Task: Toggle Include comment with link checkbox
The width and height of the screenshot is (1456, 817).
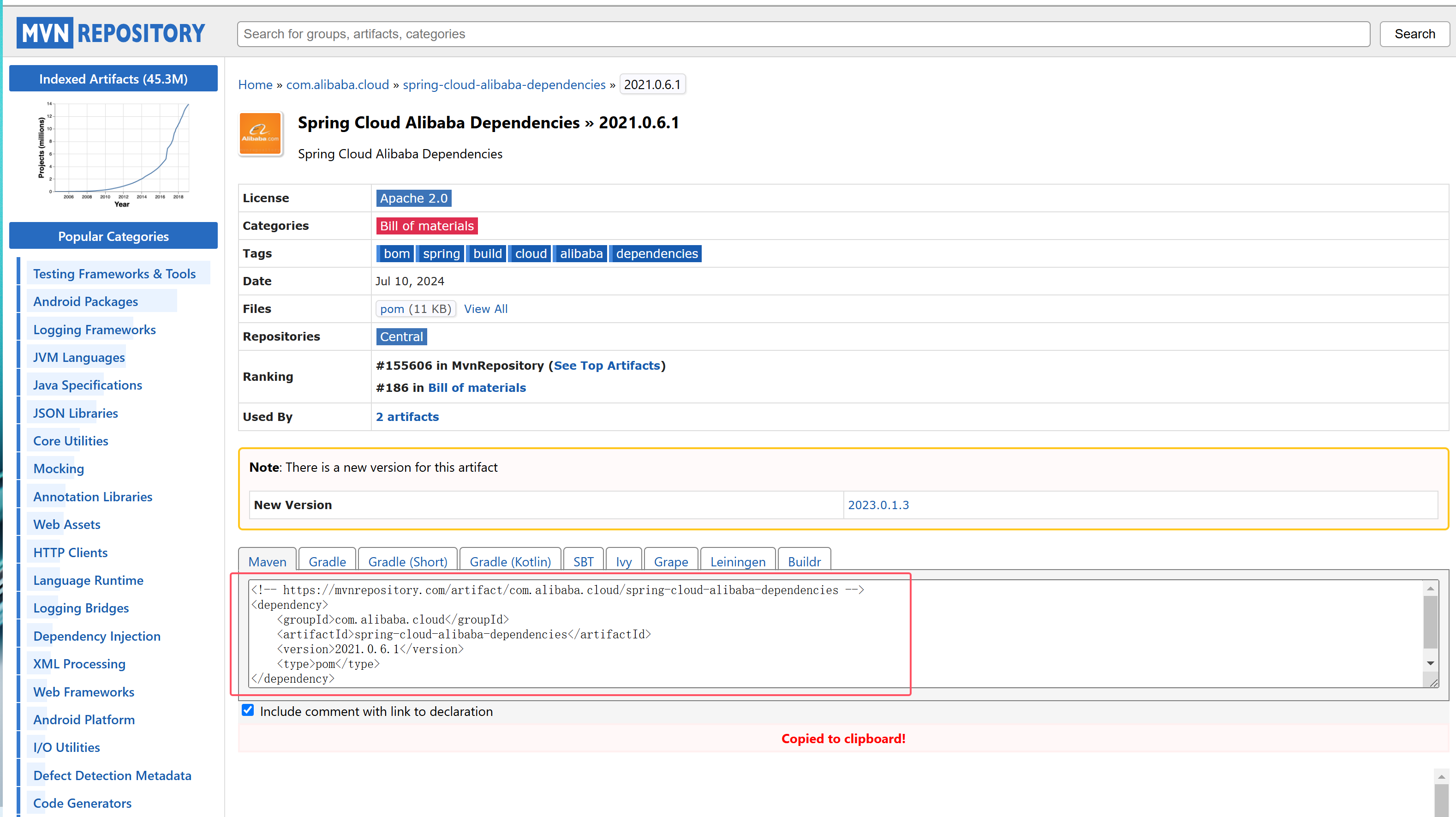Action: pos(248,710)
